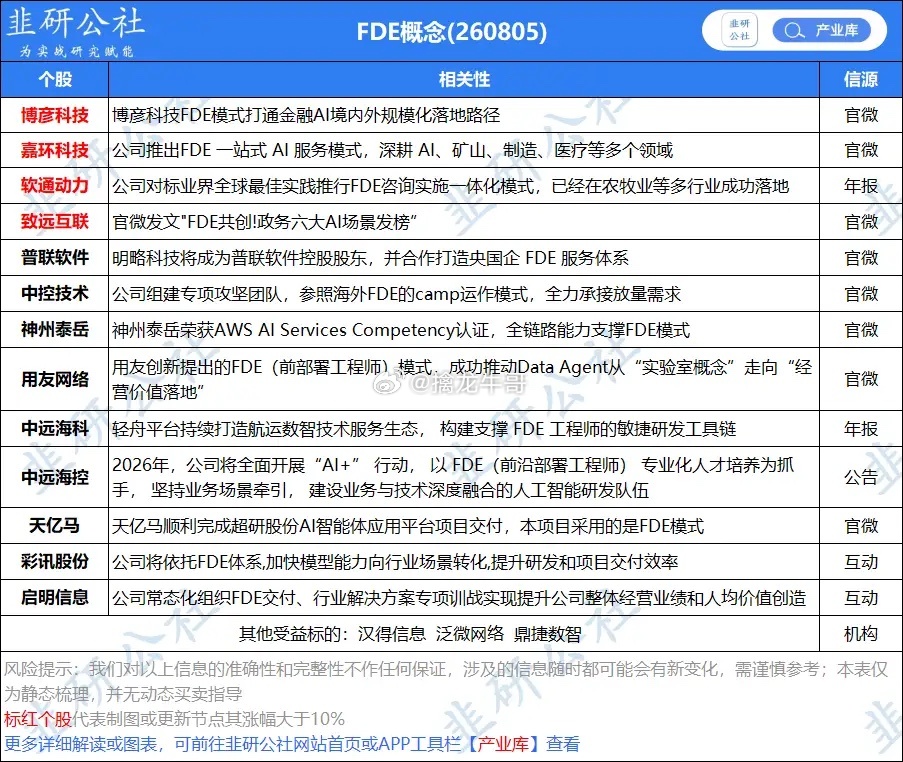Click stock name 软通动力
Viewport: 903px width, 762px height.
pos(55,185)
